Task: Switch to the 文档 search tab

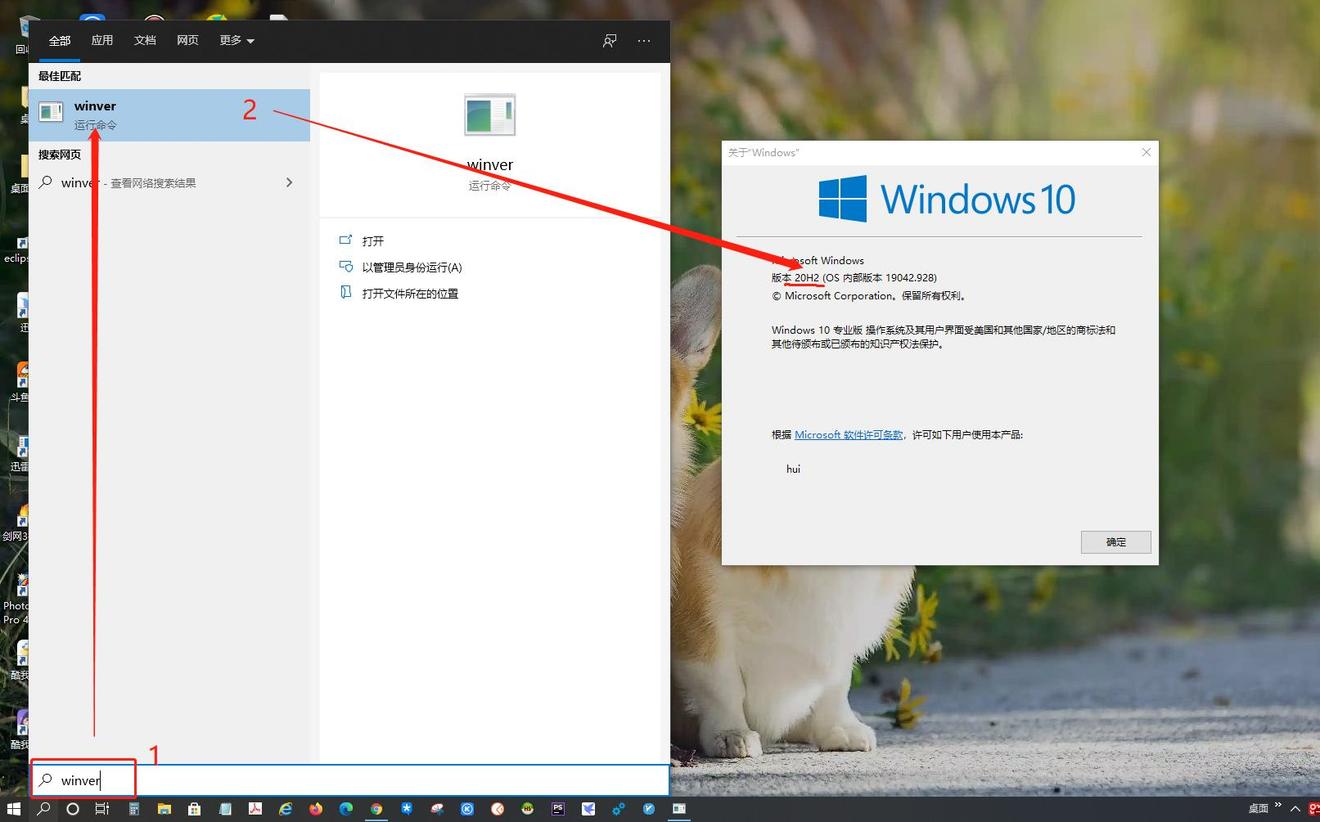Action: pos(145,41)
